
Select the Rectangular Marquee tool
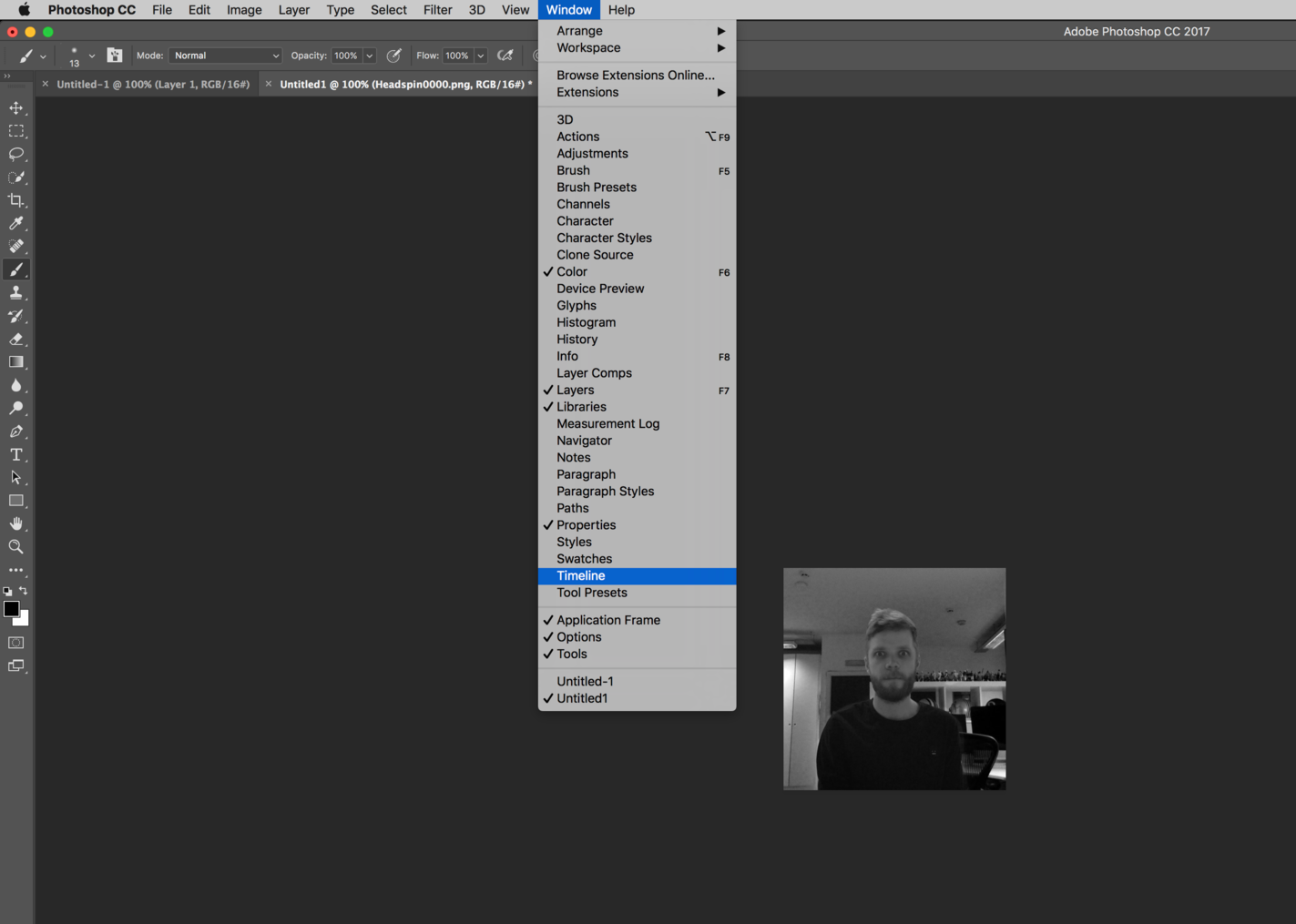tap(16, 131)
